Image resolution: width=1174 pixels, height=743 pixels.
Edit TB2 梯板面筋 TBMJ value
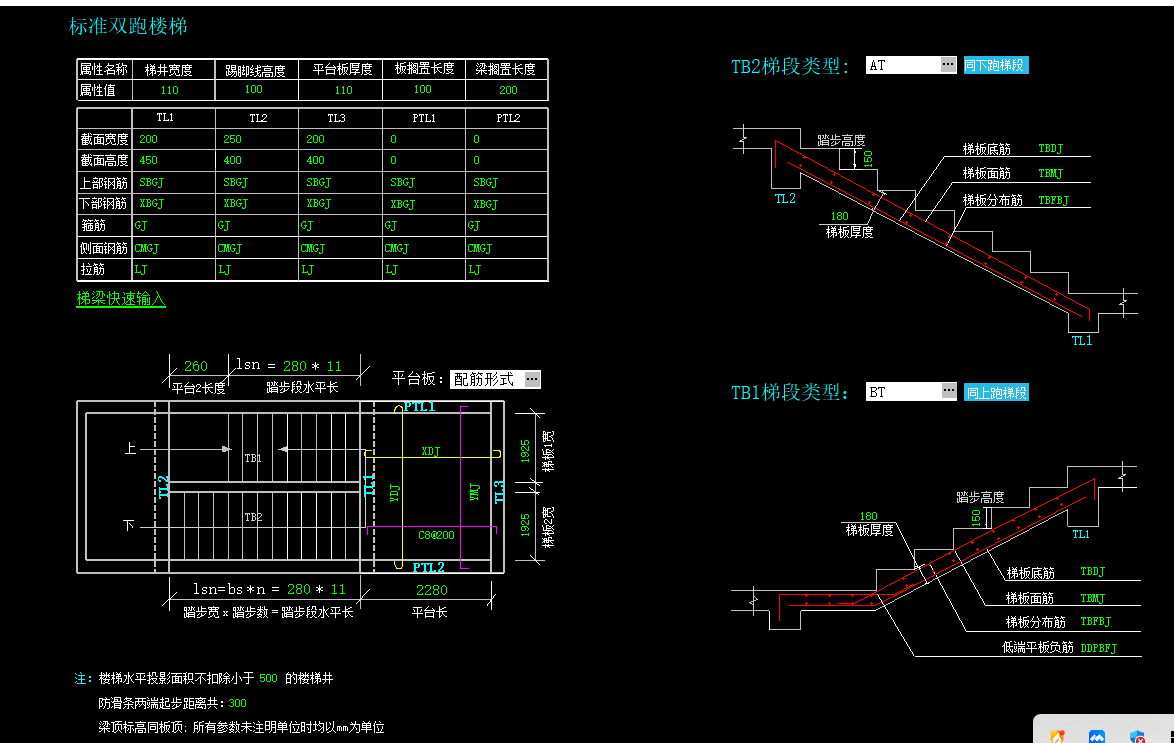[1050, 173]
